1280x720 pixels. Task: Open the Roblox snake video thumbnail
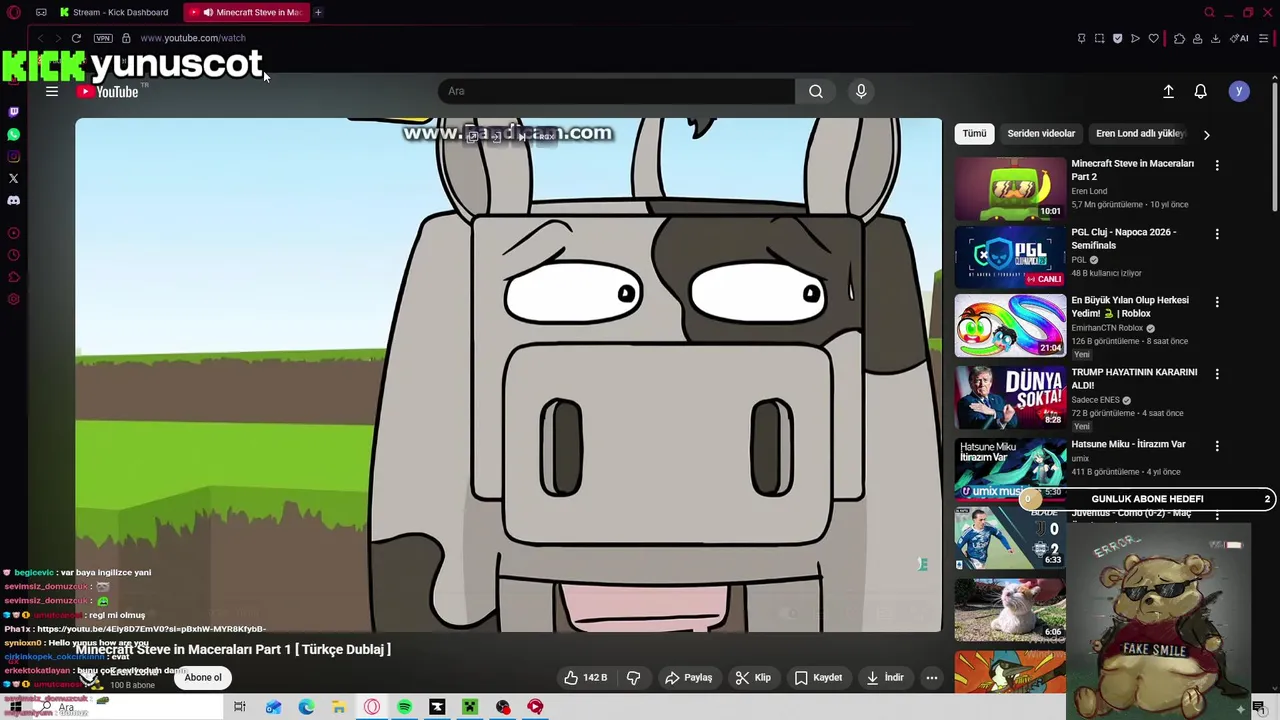click(x=1010, y=326)
